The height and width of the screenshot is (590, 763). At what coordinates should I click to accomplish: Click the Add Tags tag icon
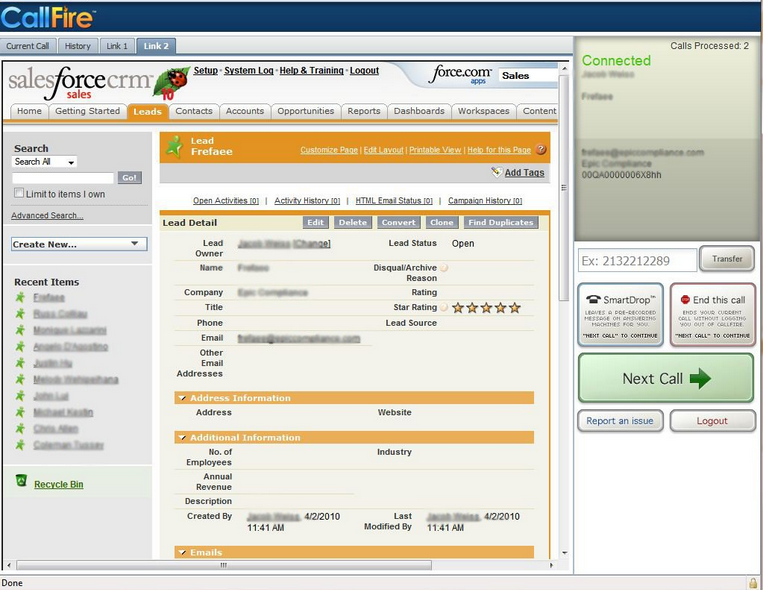tap(496, 172)
